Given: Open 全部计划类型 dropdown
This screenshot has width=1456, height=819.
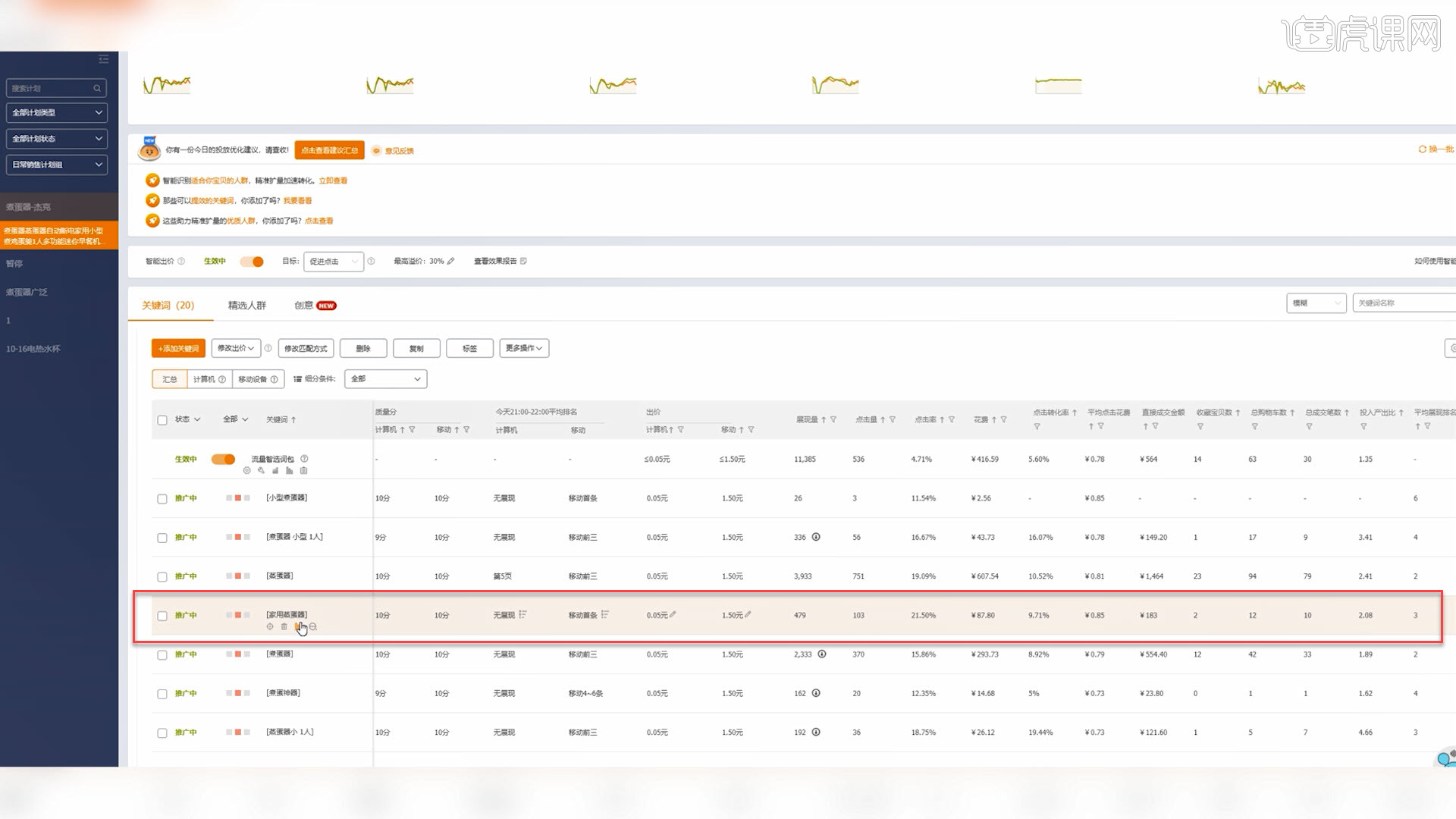Looking at the screenshot, I should [x=57, y=112].
